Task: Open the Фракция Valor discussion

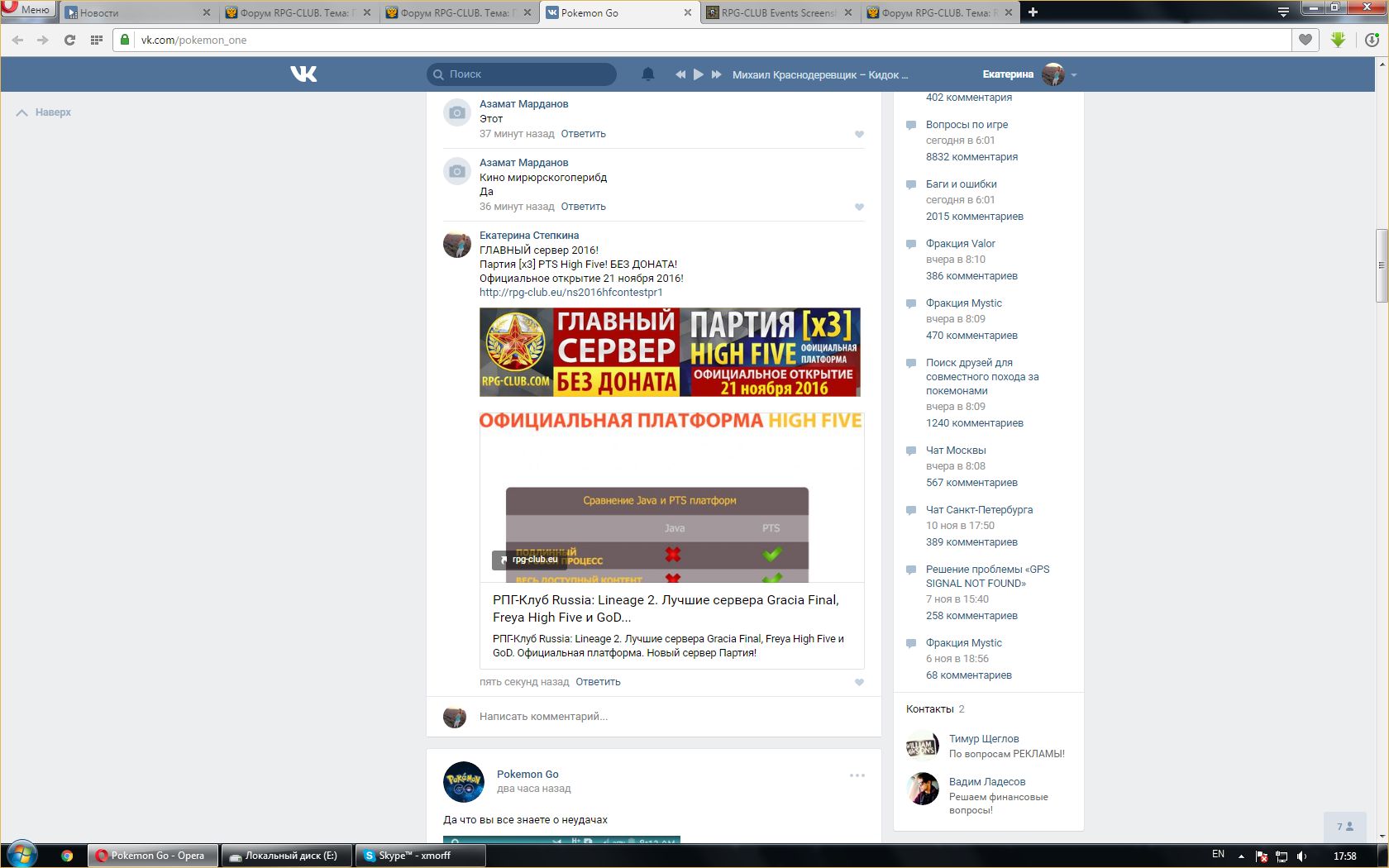Action: click(x=960, y=244)
